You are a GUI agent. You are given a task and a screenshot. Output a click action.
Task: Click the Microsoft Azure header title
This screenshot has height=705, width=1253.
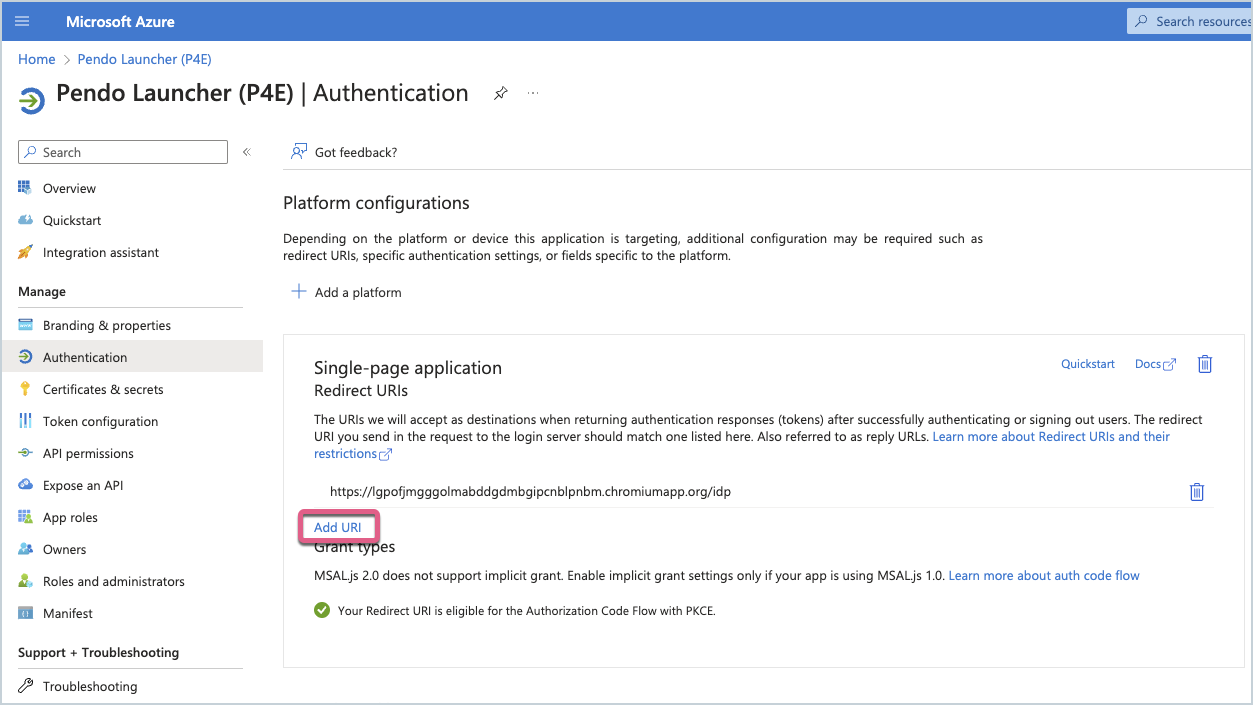[120, 21]
